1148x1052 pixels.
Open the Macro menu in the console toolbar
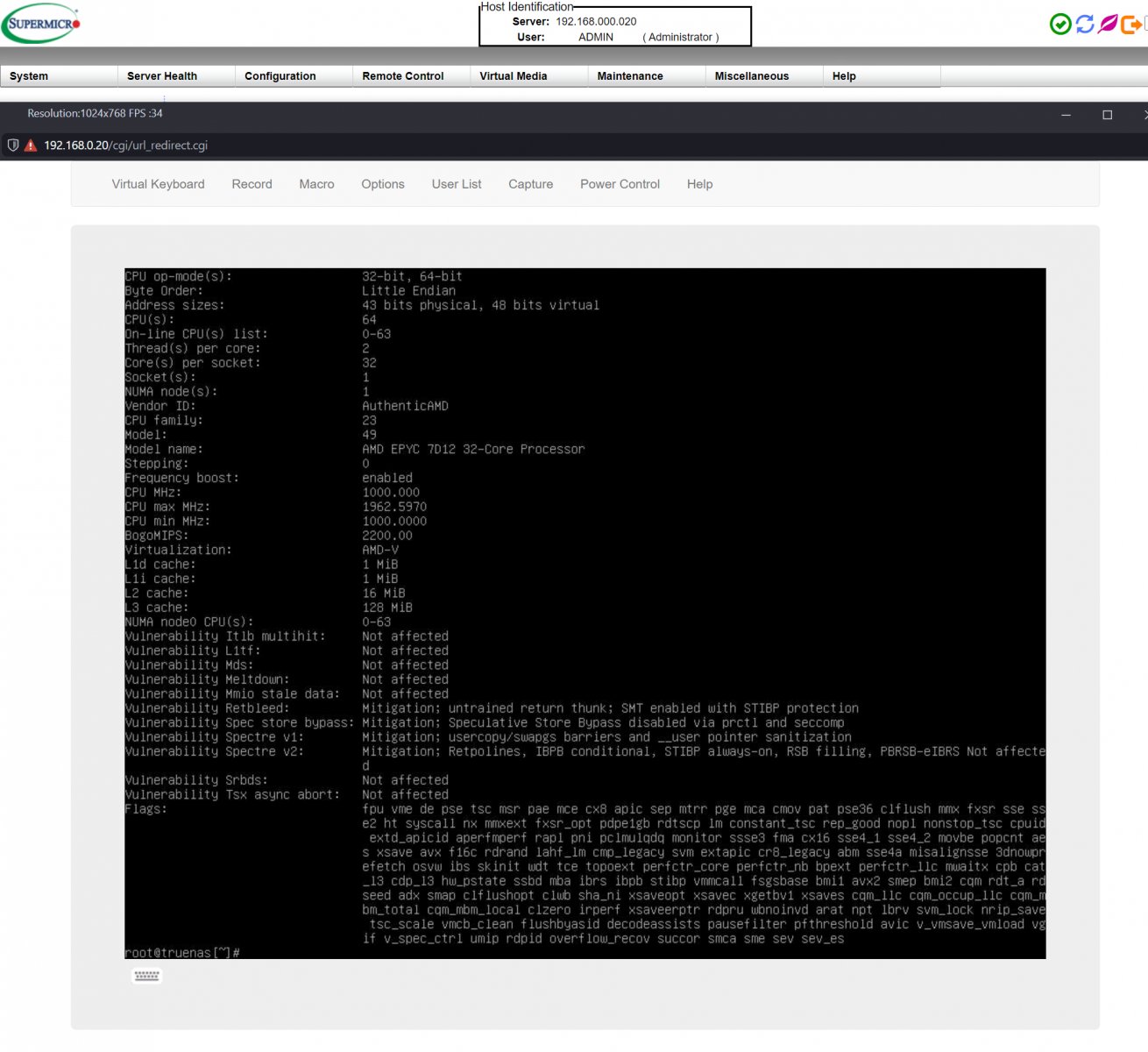316,184
